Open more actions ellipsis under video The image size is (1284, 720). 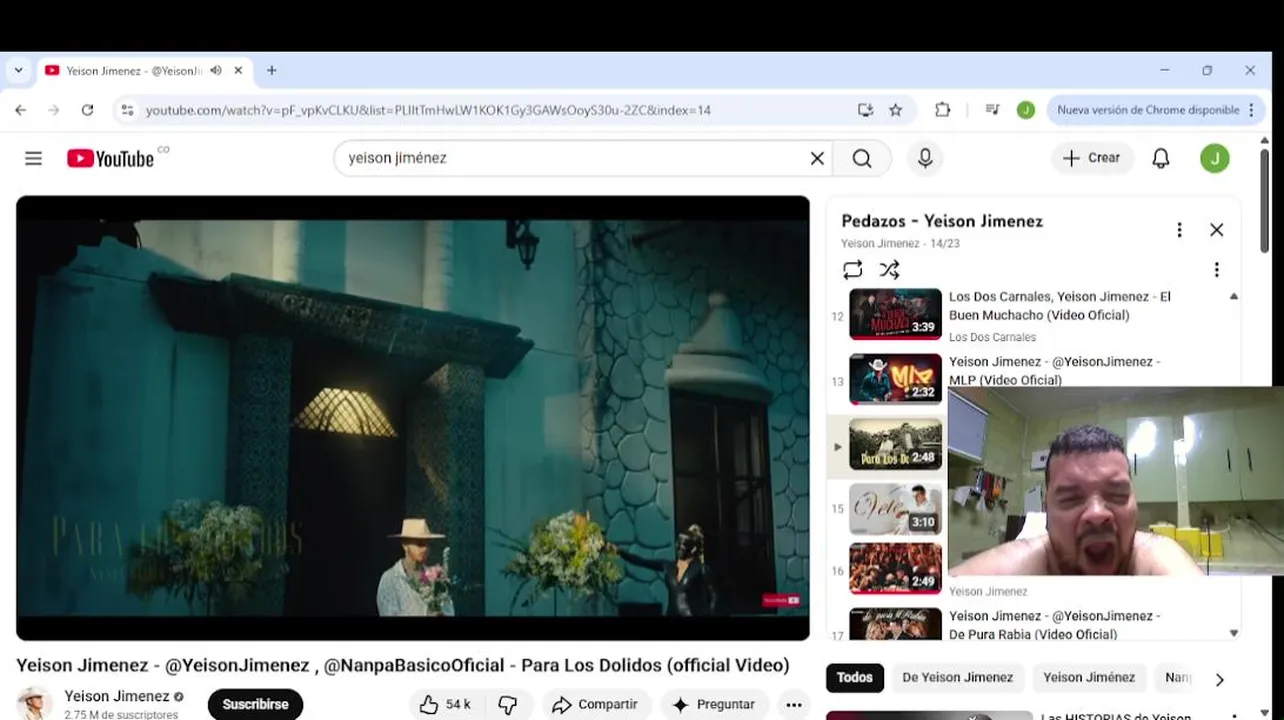click(794, 704)
